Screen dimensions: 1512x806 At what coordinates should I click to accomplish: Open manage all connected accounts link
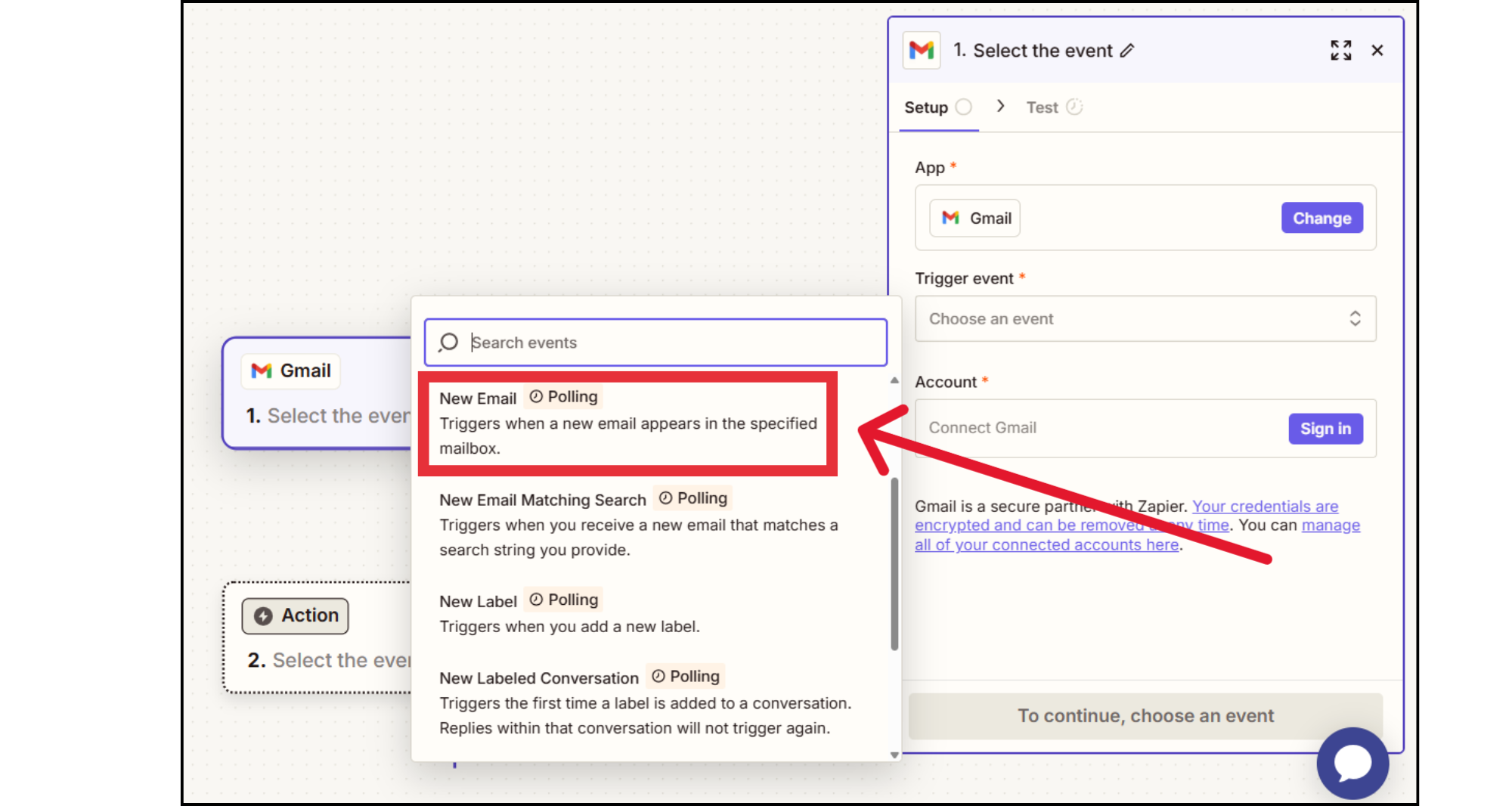tap(1137, 535)
